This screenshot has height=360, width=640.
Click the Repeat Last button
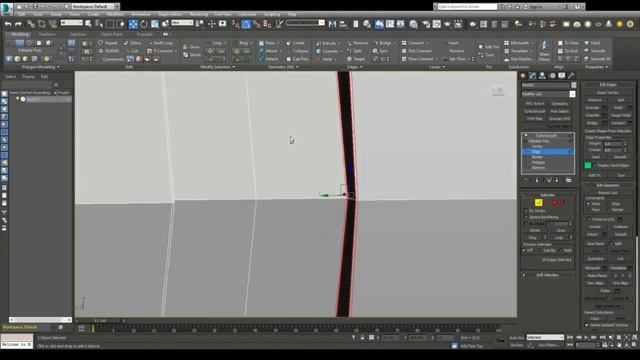(x=608, y=192)
